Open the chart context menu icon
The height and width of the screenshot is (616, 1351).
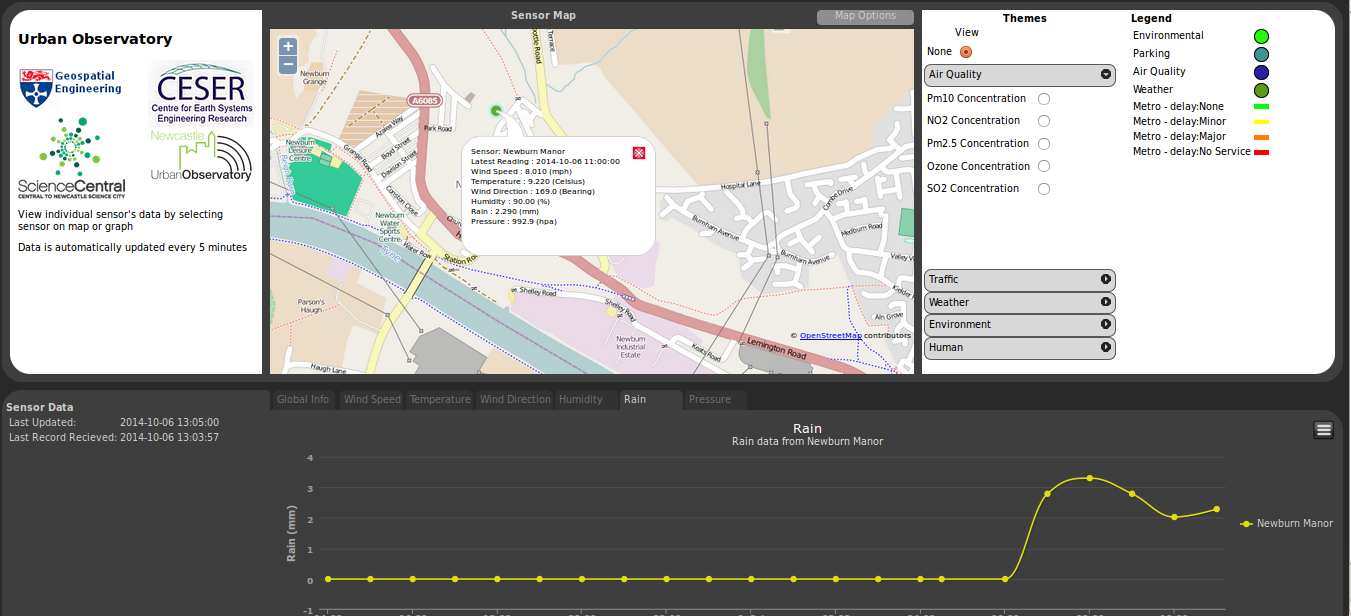1323,430
